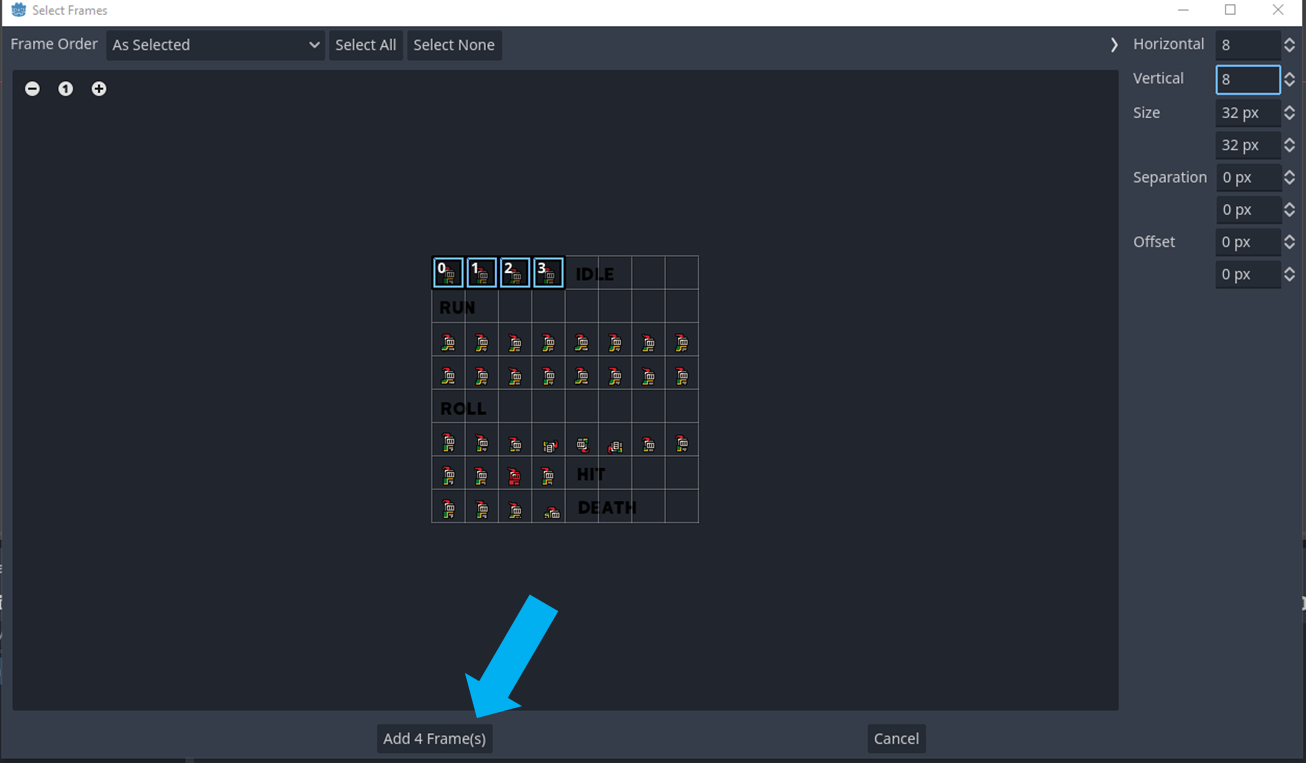Adjust the Size height stepper arrows

click(x=1289, y=145)
